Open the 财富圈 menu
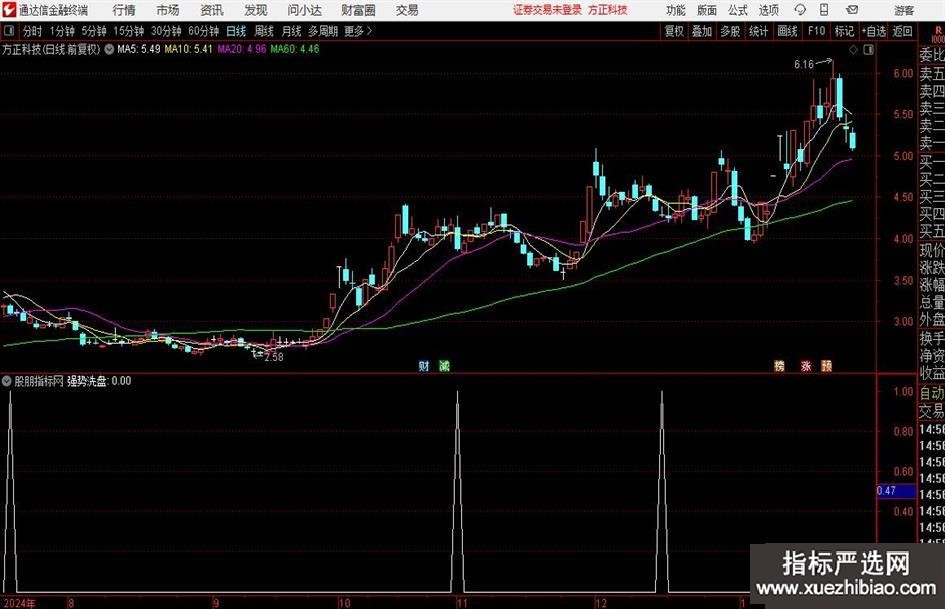This screenshot has height=609, width=945. tap(358, 10)
